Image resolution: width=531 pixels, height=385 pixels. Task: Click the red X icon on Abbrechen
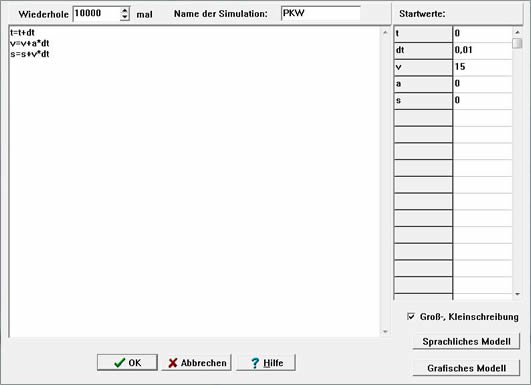[173, 363]
